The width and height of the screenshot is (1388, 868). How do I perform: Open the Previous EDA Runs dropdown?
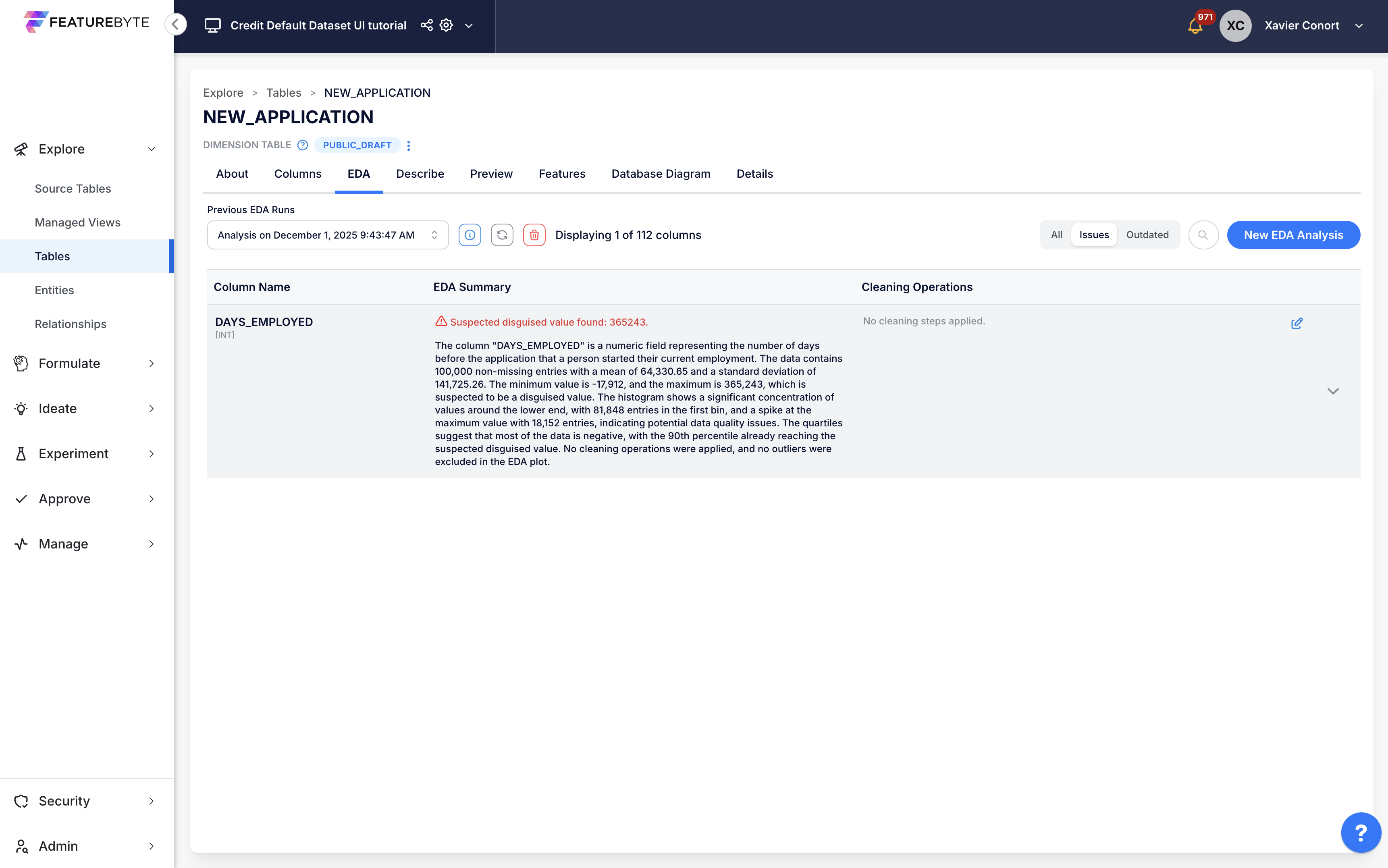[x=327, y=235]
